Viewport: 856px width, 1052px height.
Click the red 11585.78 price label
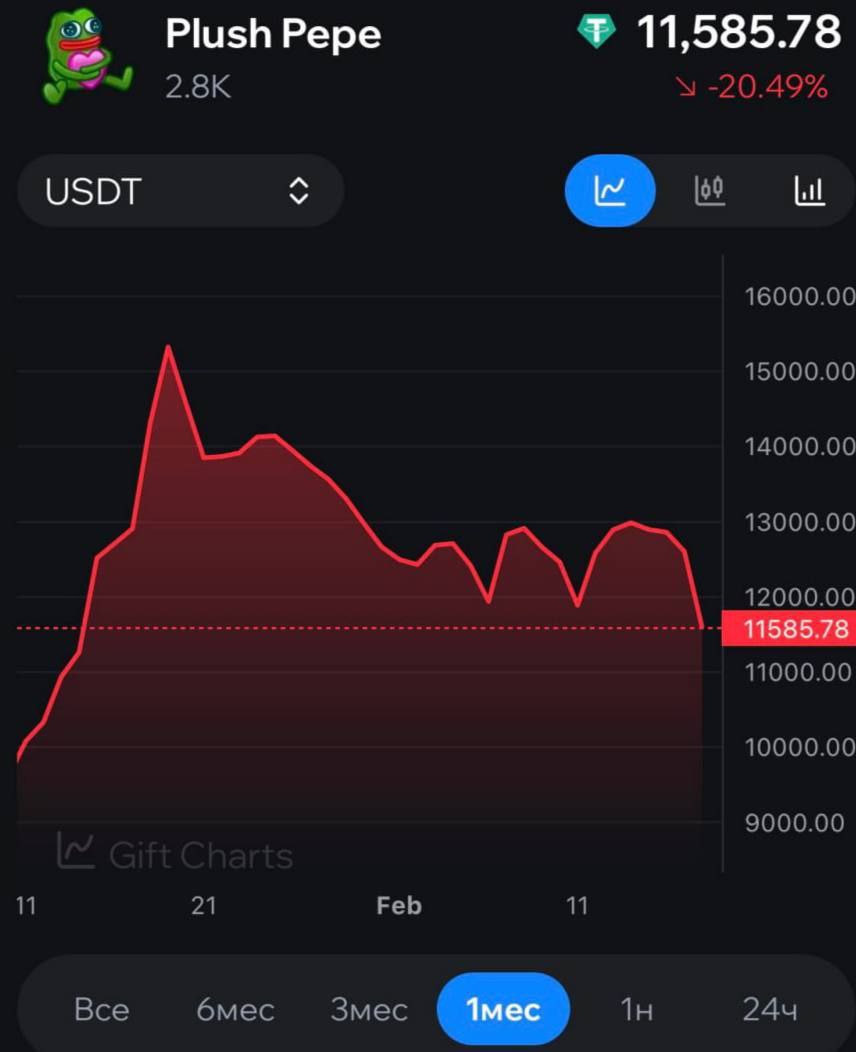point(796,629)
